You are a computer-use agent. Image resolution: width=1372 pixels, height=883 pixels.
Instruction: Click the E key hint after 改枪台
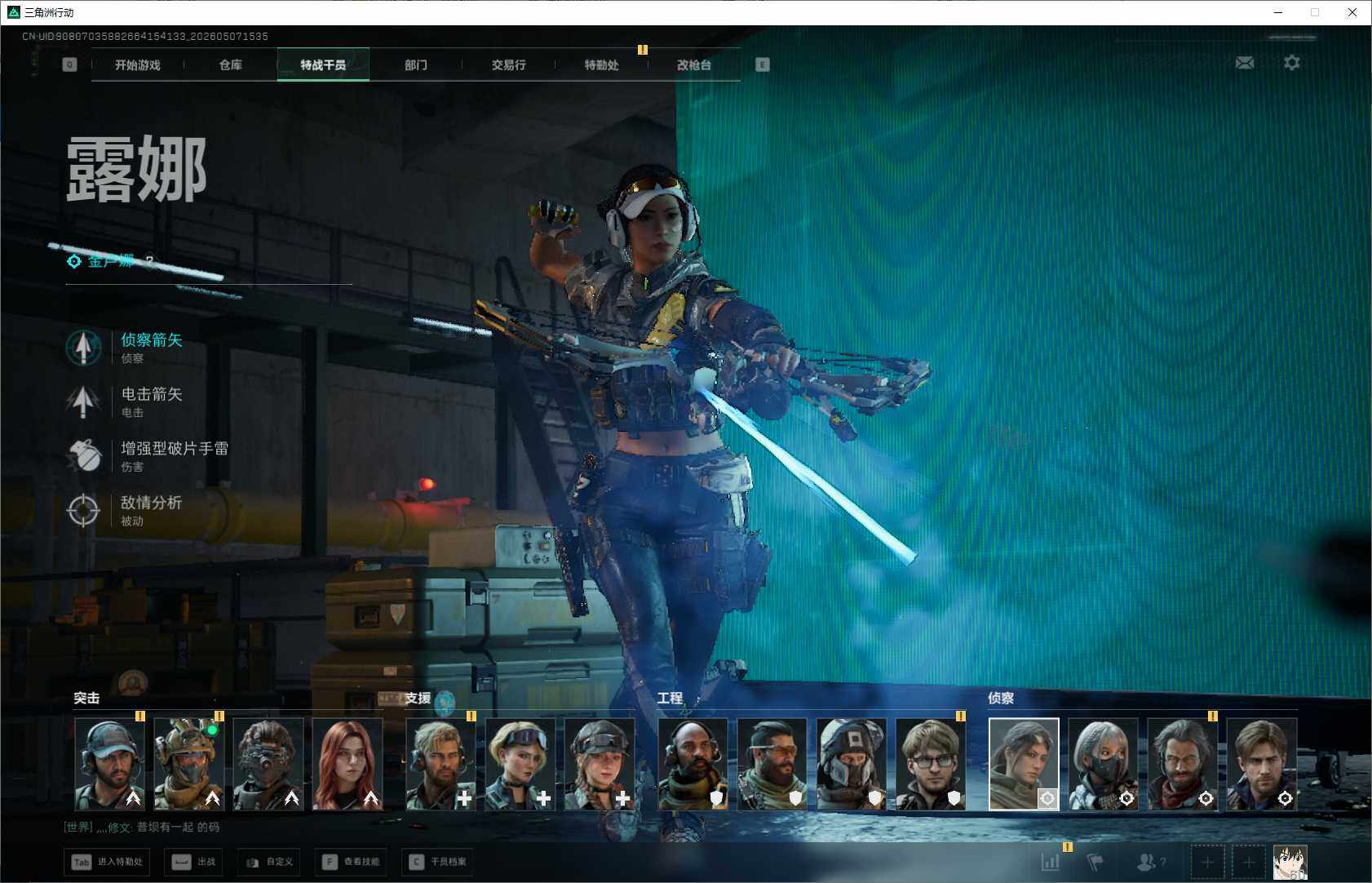coord(763,64)
